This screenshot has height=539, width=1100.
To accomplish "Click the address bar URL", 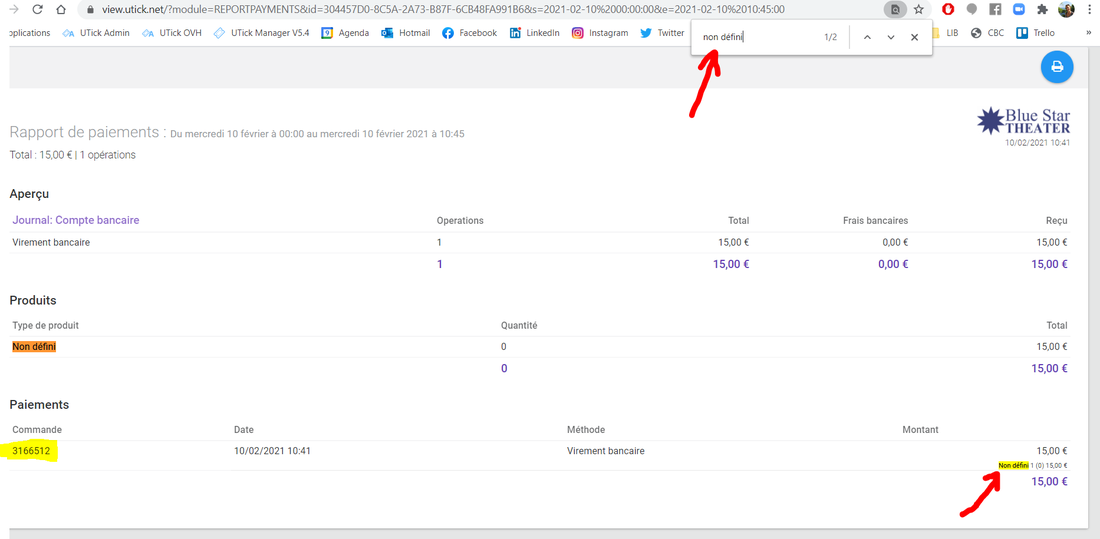I will pos(440,10).
